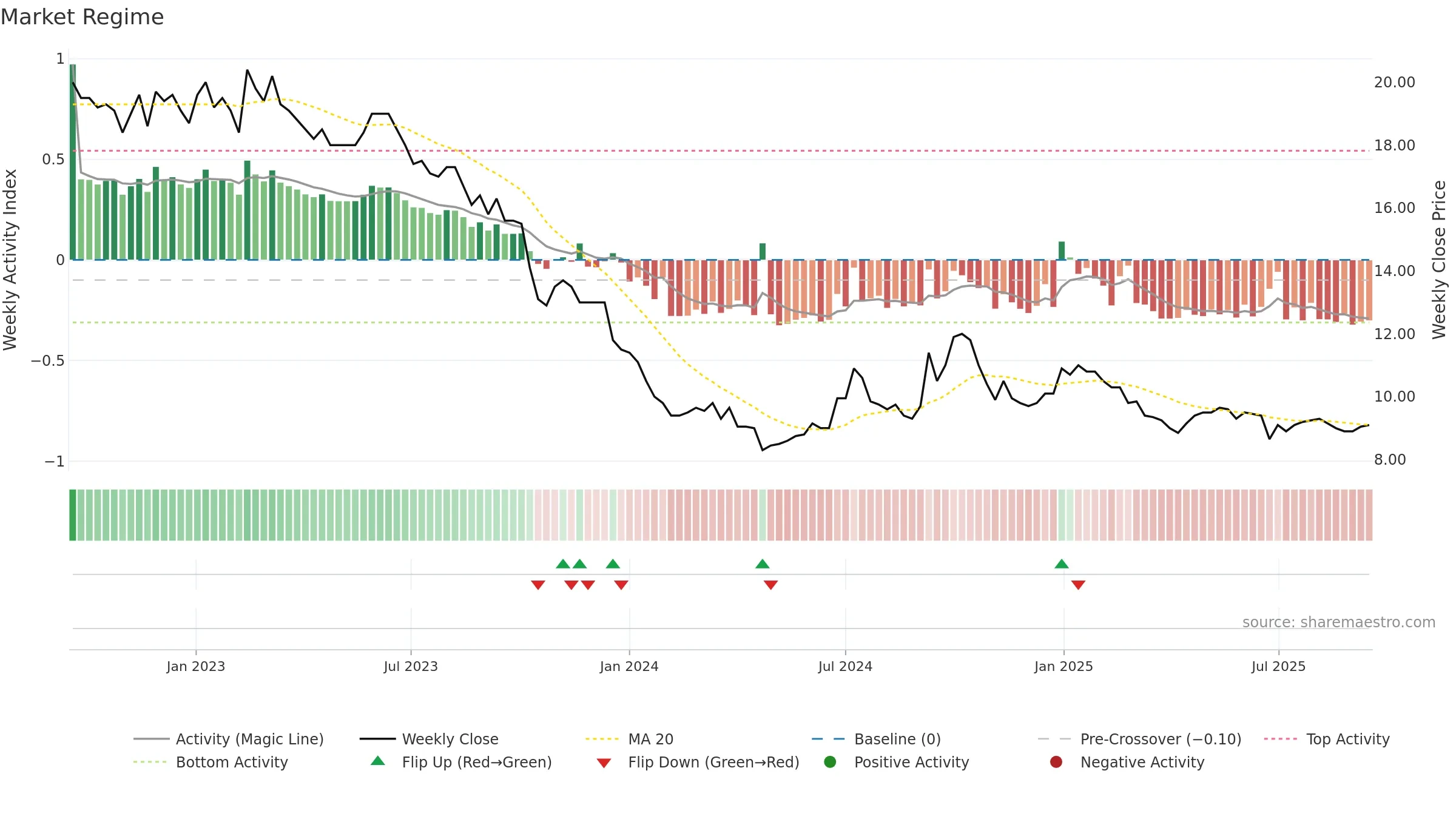Click the source: sharemaestro.com text
Viewport: 1456px width, 819px height.
[x=1339, y=622]
